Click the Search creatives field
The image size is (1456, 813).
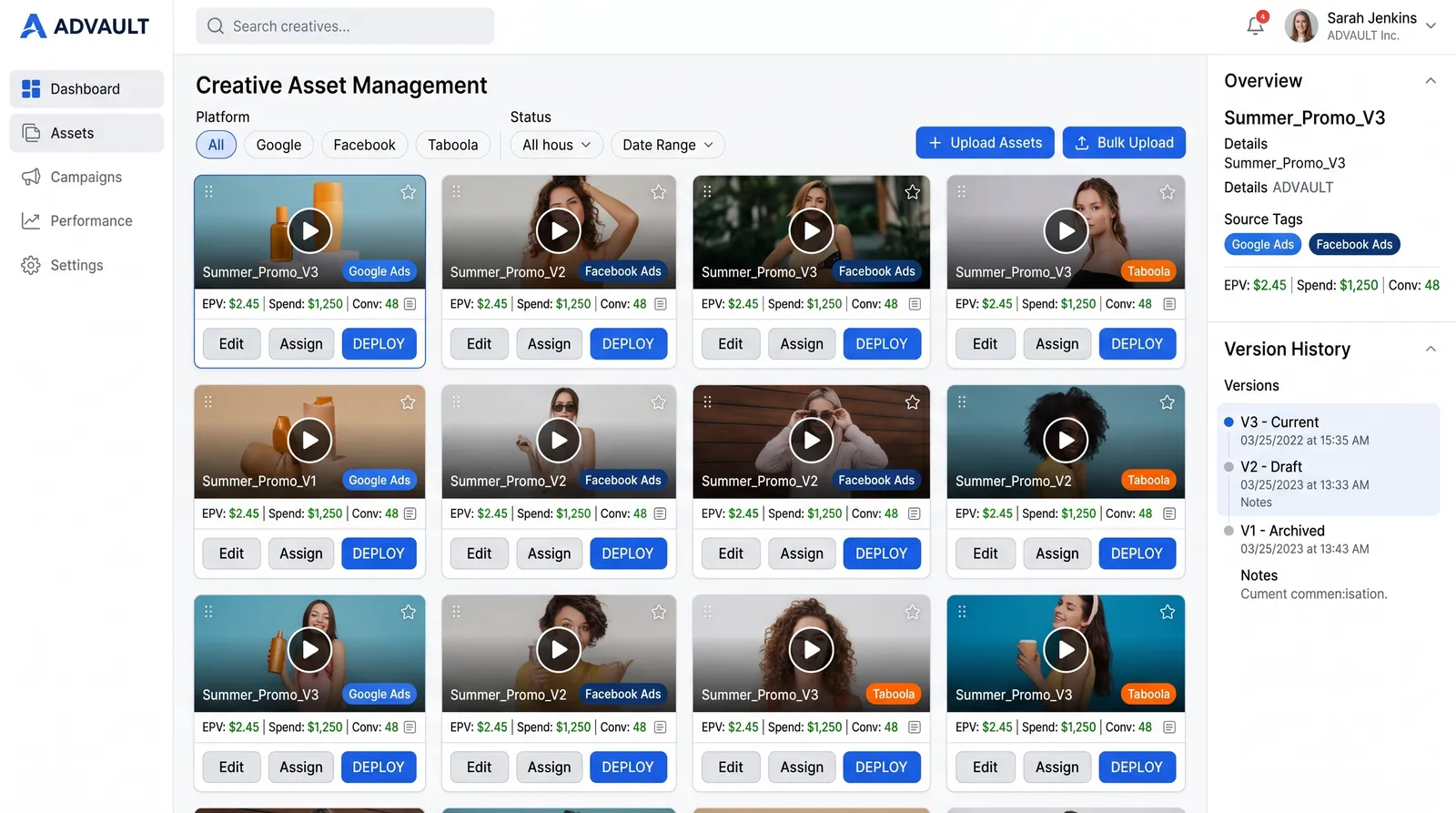click(x=345, y=26)
